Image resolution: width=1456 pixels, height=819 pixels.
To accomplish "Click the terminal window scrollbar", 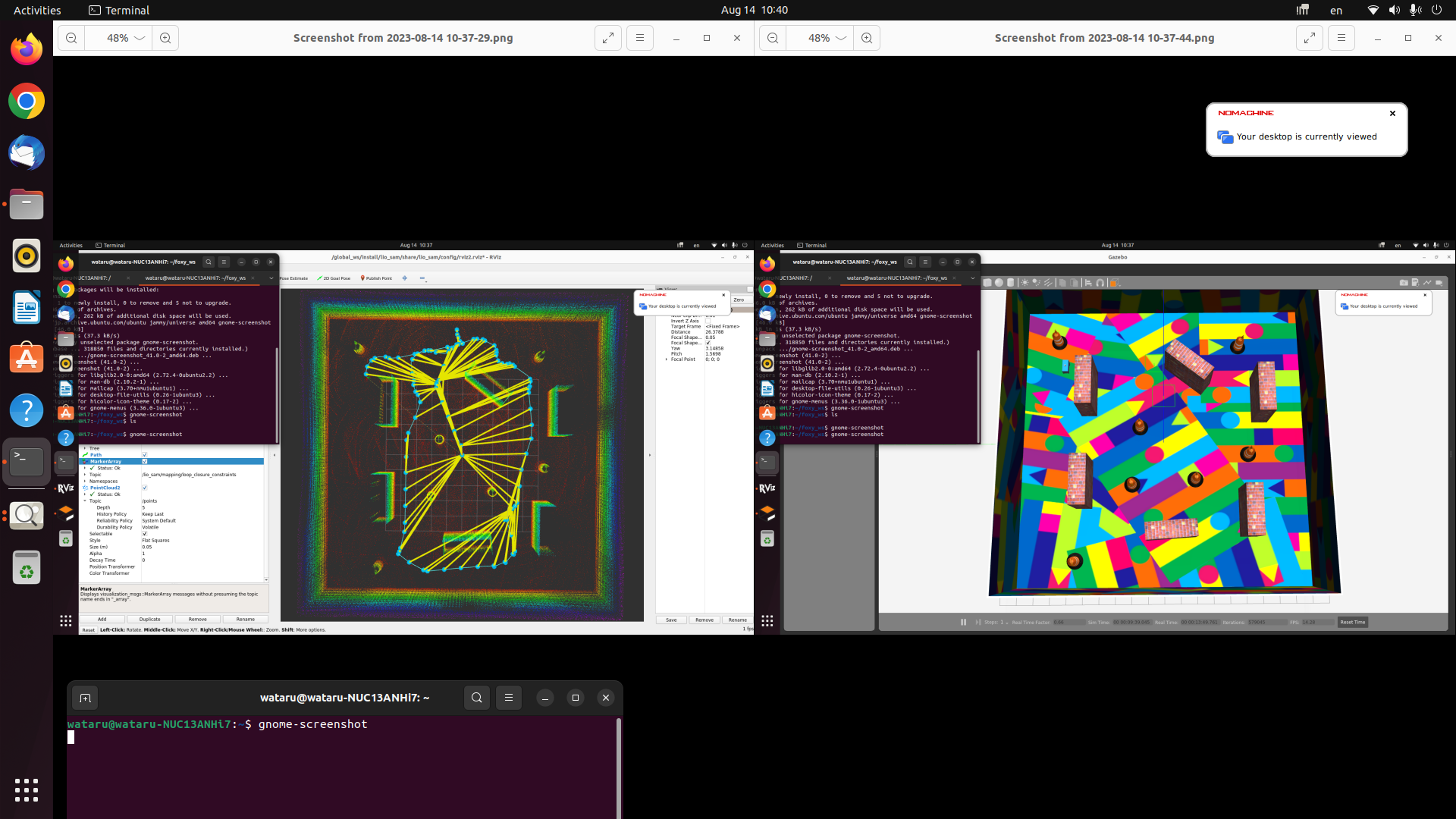I will pos(619,767).
